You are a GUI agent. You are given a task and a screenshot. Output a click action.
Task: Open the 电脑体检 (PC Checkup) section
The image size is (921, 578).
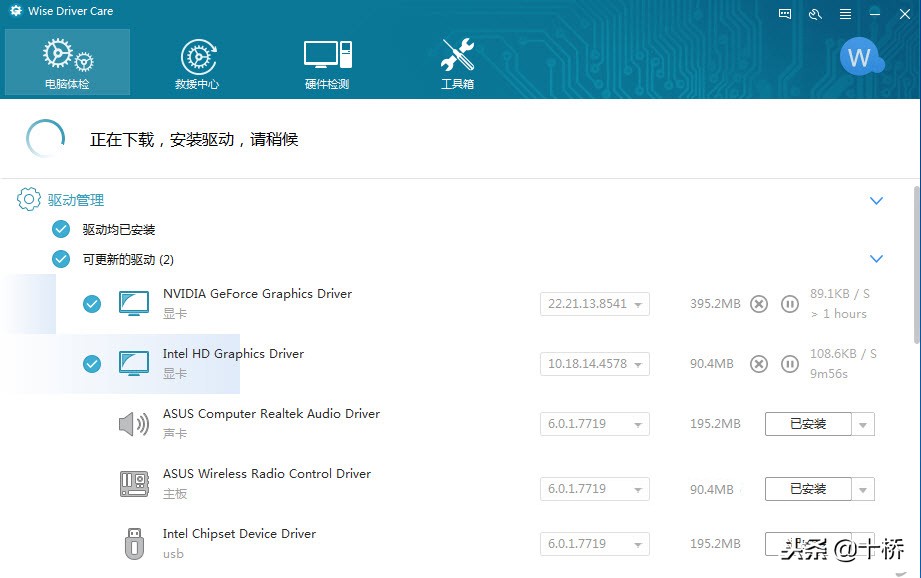click(67, 61)
